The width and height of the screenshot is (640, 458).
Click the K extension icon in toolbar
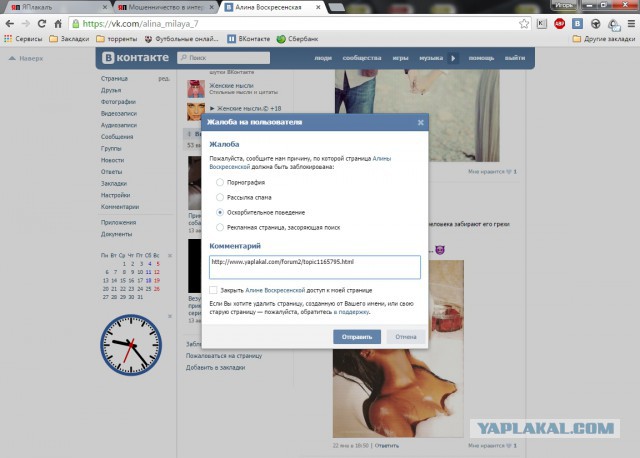pyautogui.click(x=541, y=24)
